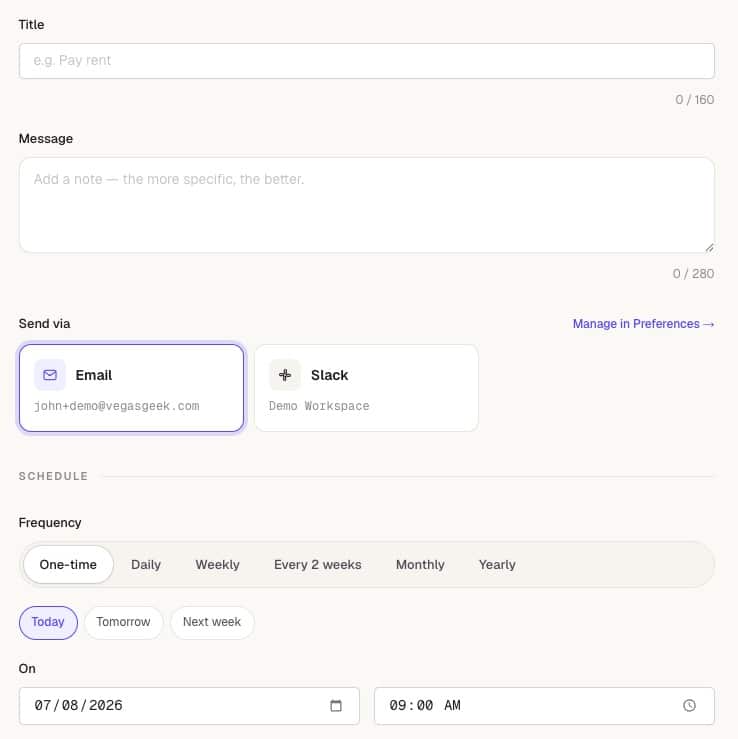Image resolution: width=738 pixels, height=739 pixels.
Task: Focus the Message note textarea
Action: (367, 205)
